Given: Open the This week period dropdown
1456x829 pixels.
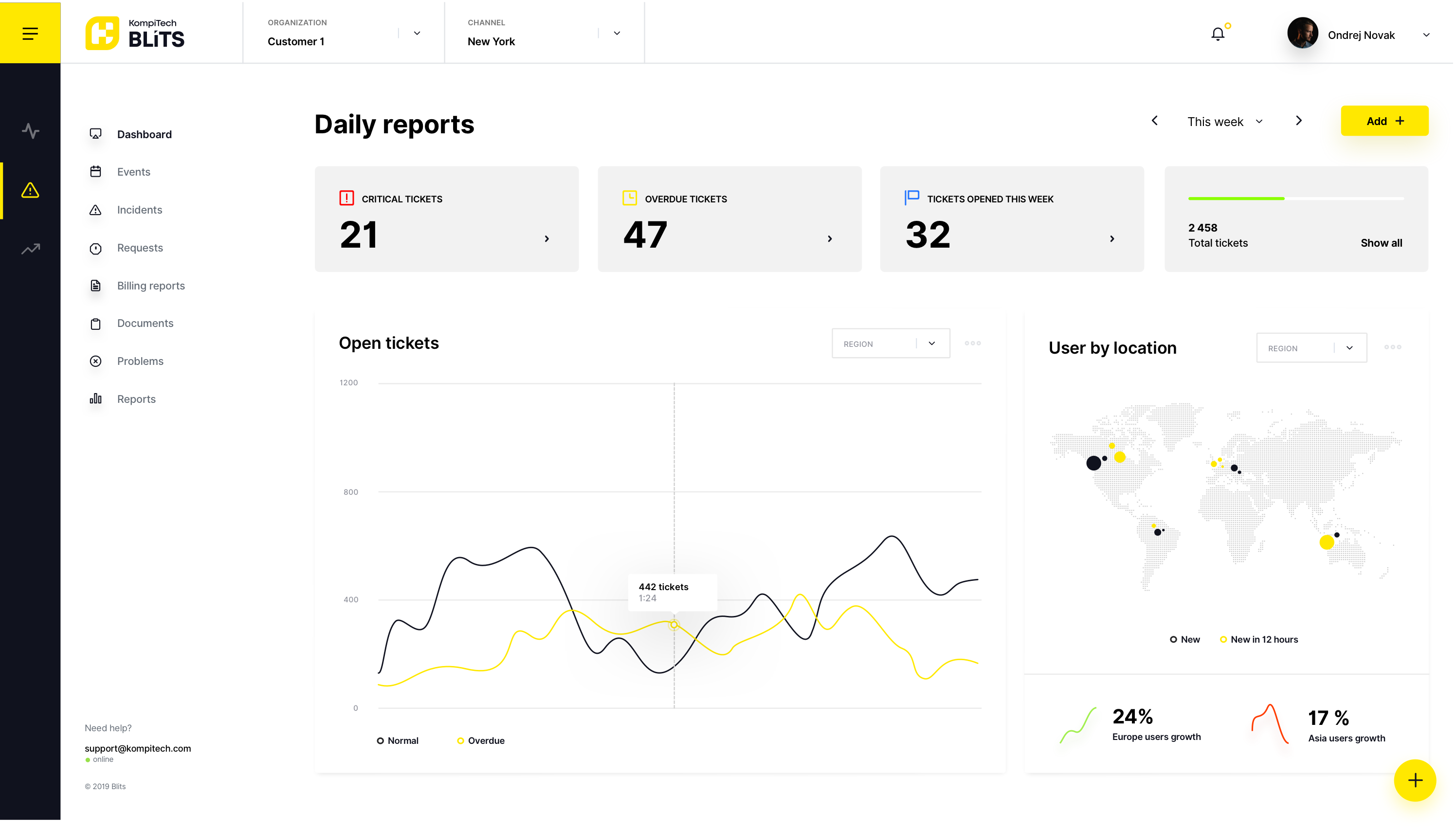Looking at the screenshot, I should [1225, 122].
